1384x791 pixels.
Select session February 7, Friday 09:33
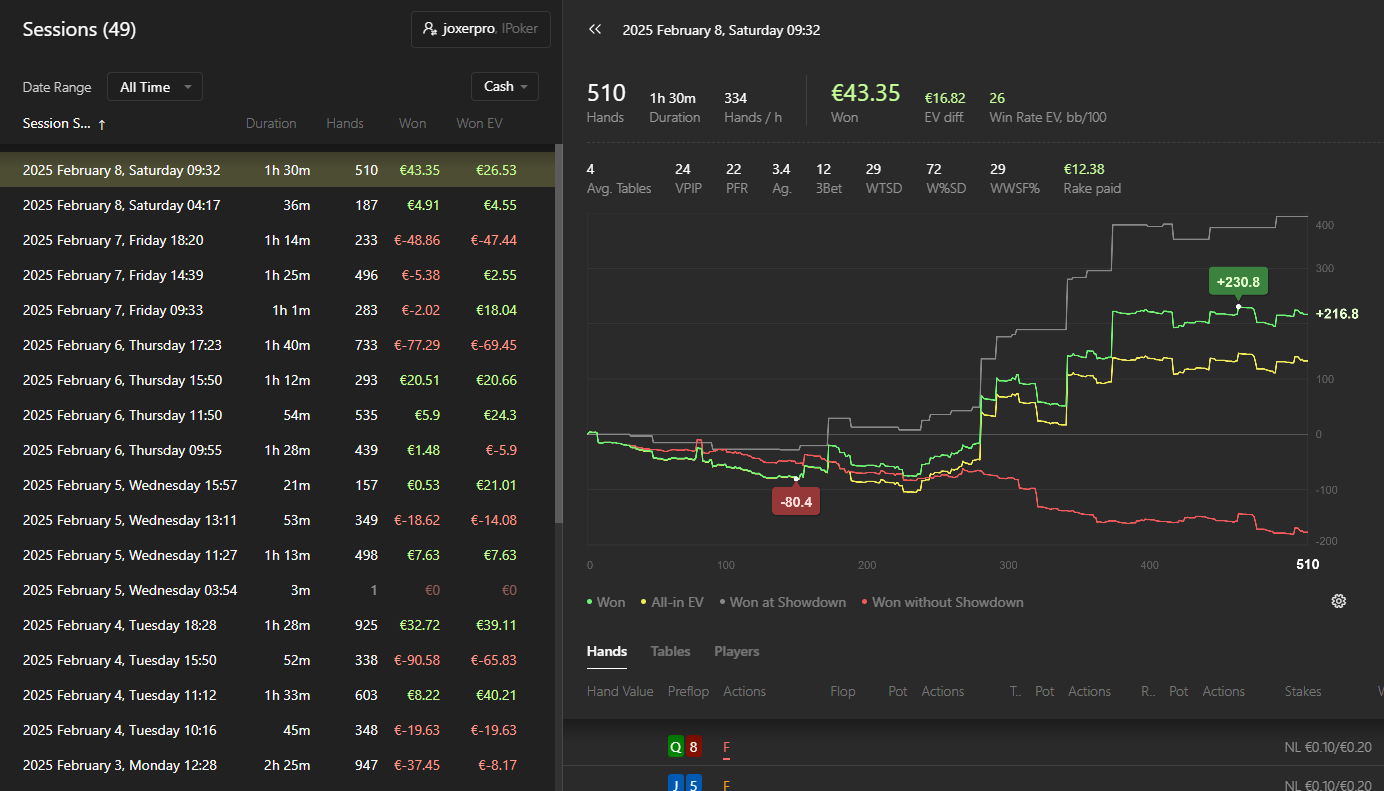click(x=277, y=310)
